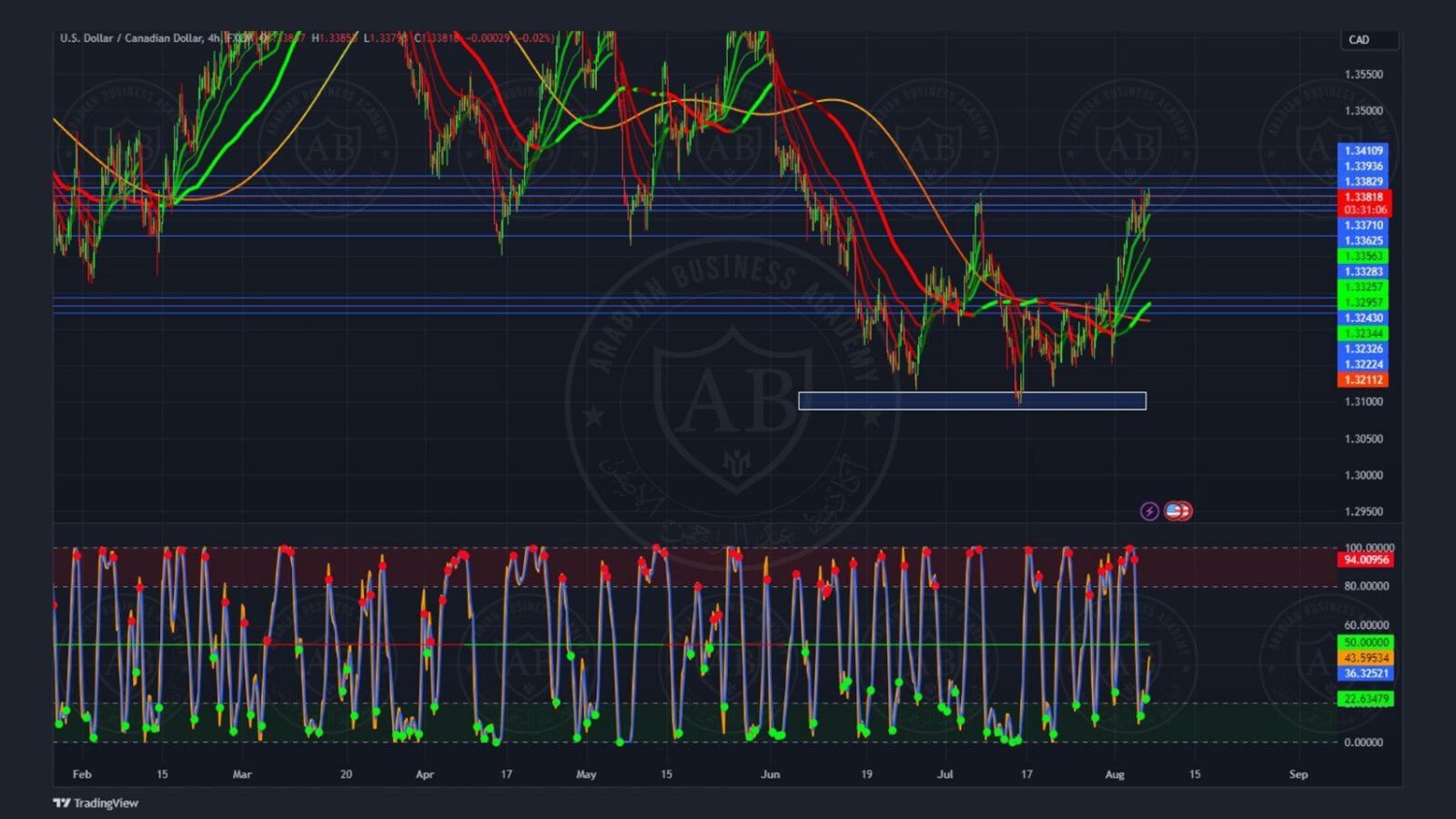Screen dimensions: 1456x819
Task: Click the red 94.00956 oscillator value label
Action: [1366, 560]
